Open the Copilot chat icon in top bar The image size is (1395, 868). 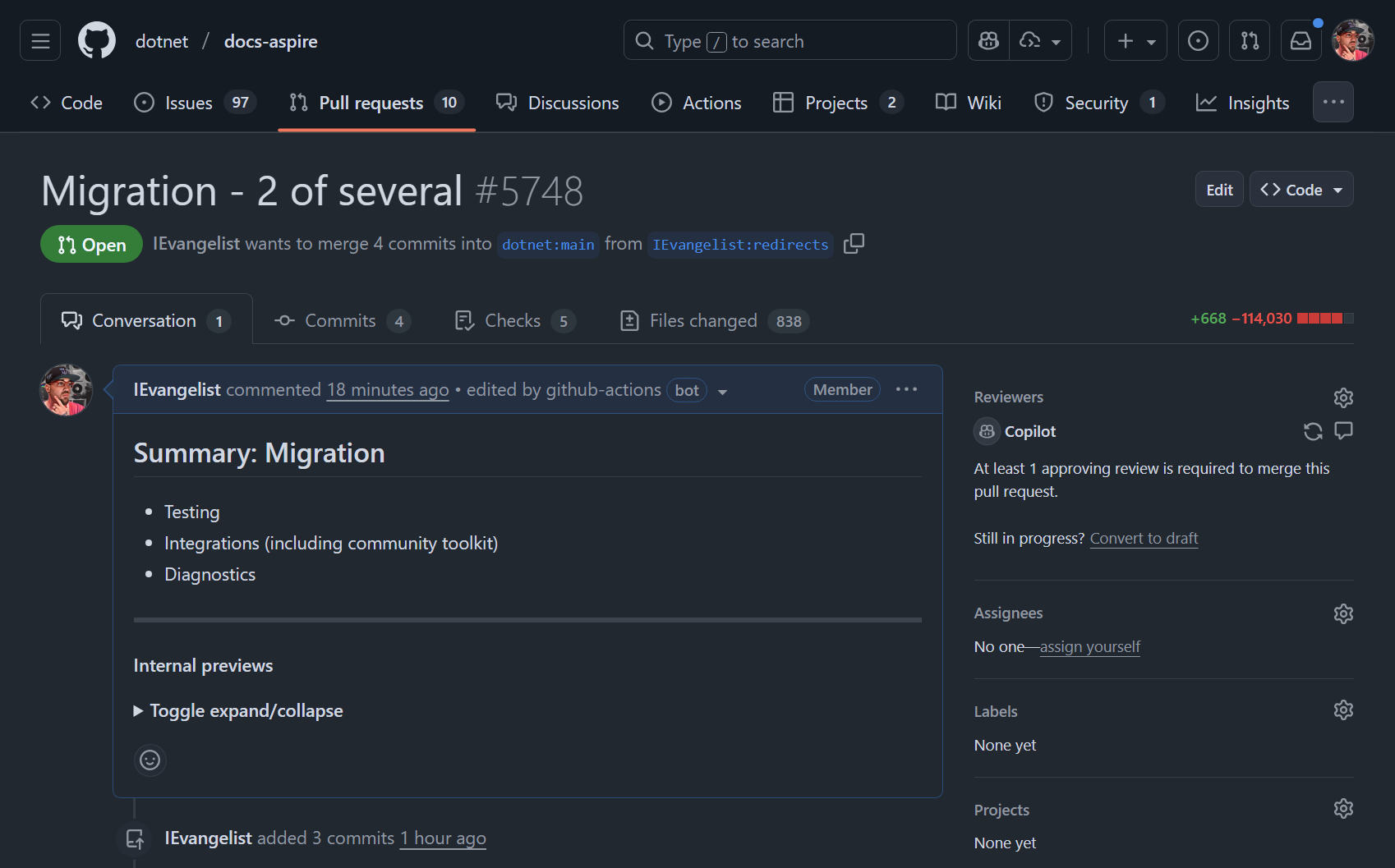(988, 39)
